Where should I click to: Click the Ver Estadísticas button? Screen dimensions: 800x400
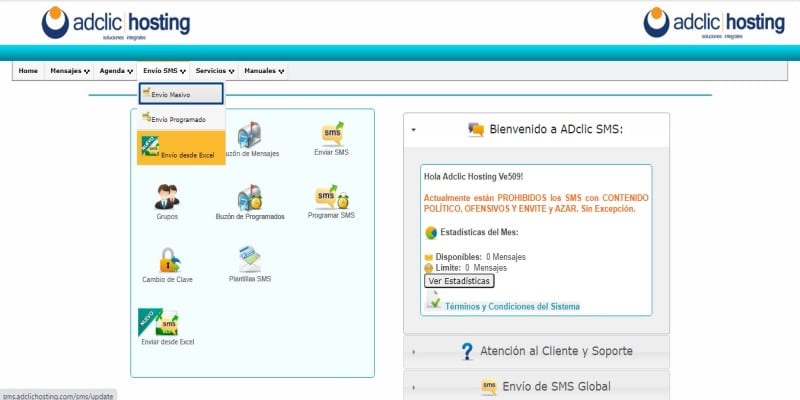point(459,281)
